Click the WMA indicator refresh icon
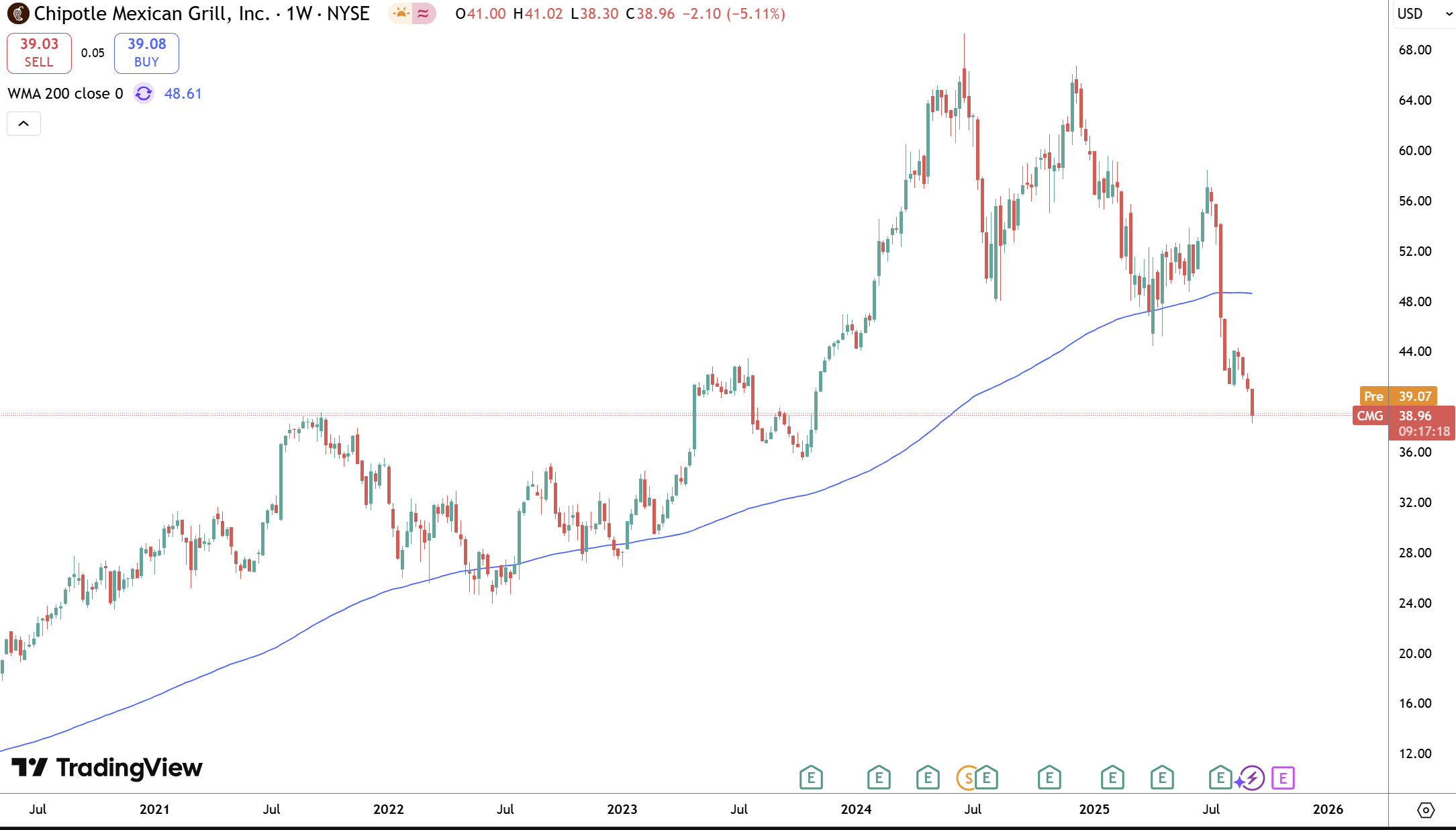 tap(144, 93)
